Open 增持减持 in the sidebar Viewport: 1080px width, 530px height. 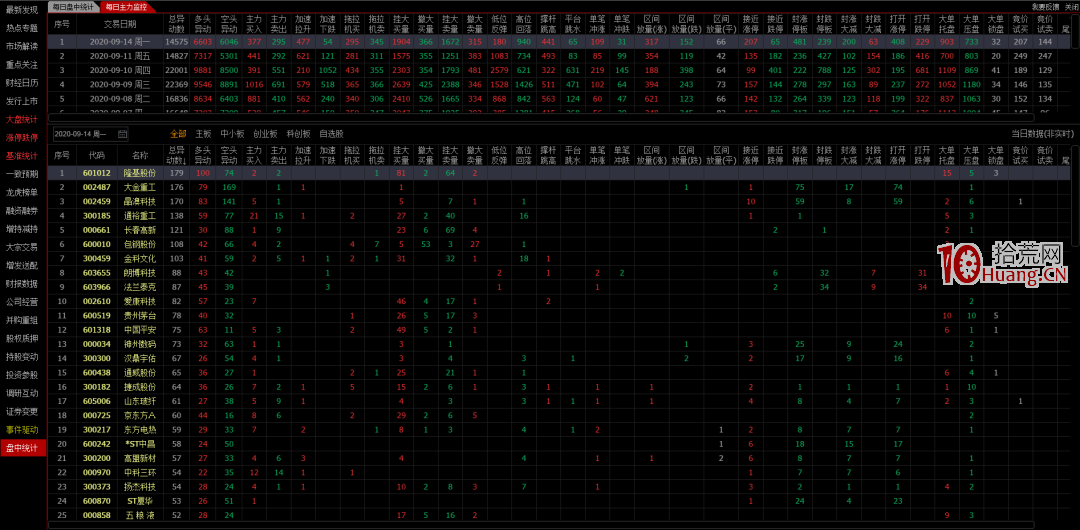[x=23, y=229]
